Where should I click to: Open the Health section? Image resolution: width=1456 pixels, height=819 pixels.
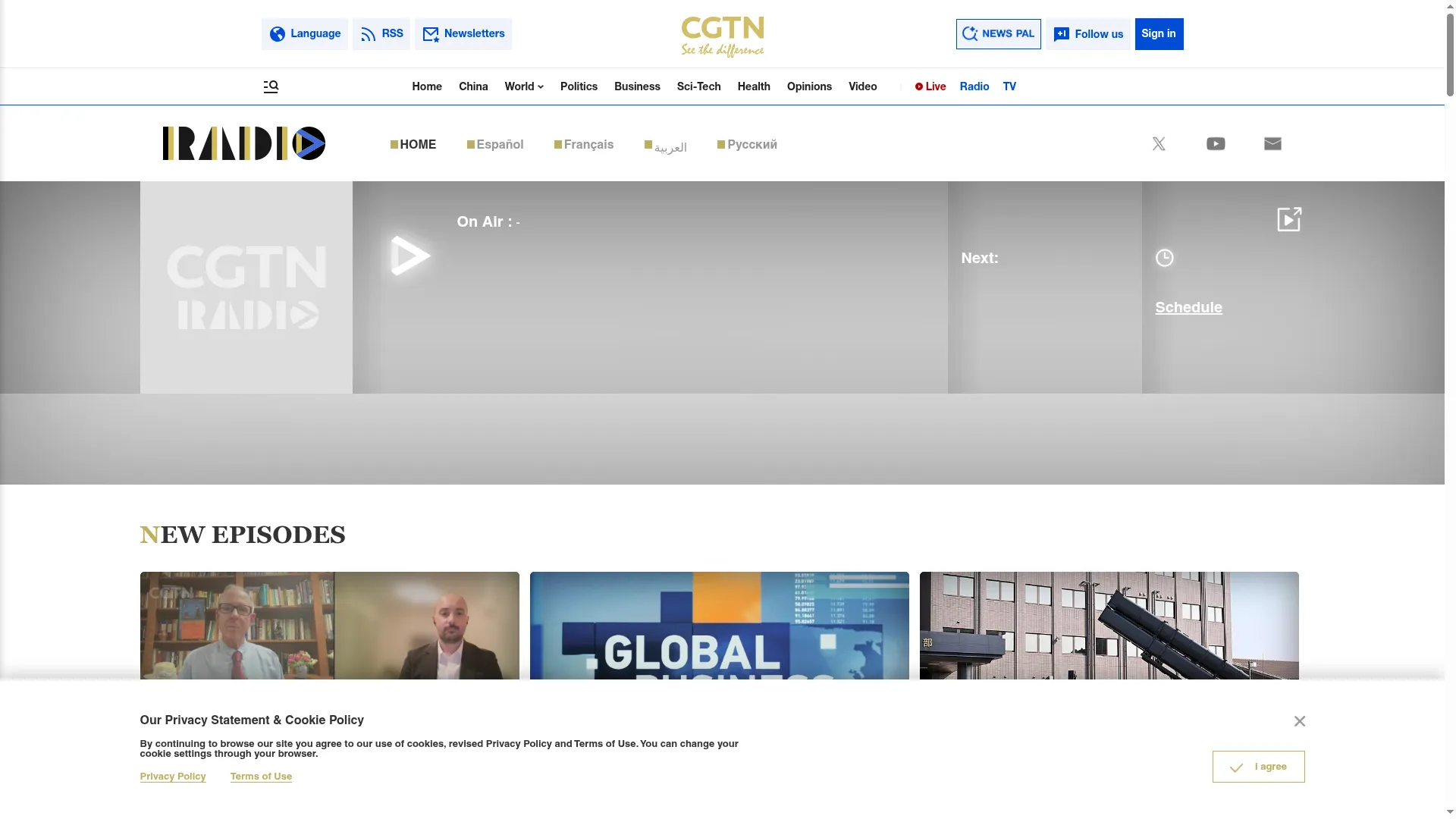754,86
